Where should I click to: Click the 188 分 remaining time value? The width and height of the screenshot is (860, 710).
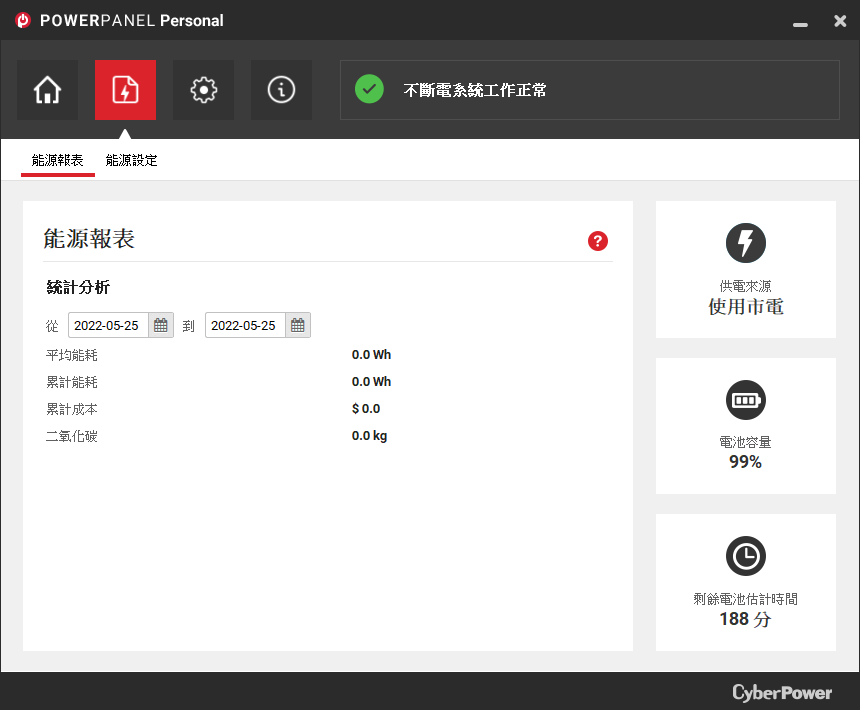[745, 619]
